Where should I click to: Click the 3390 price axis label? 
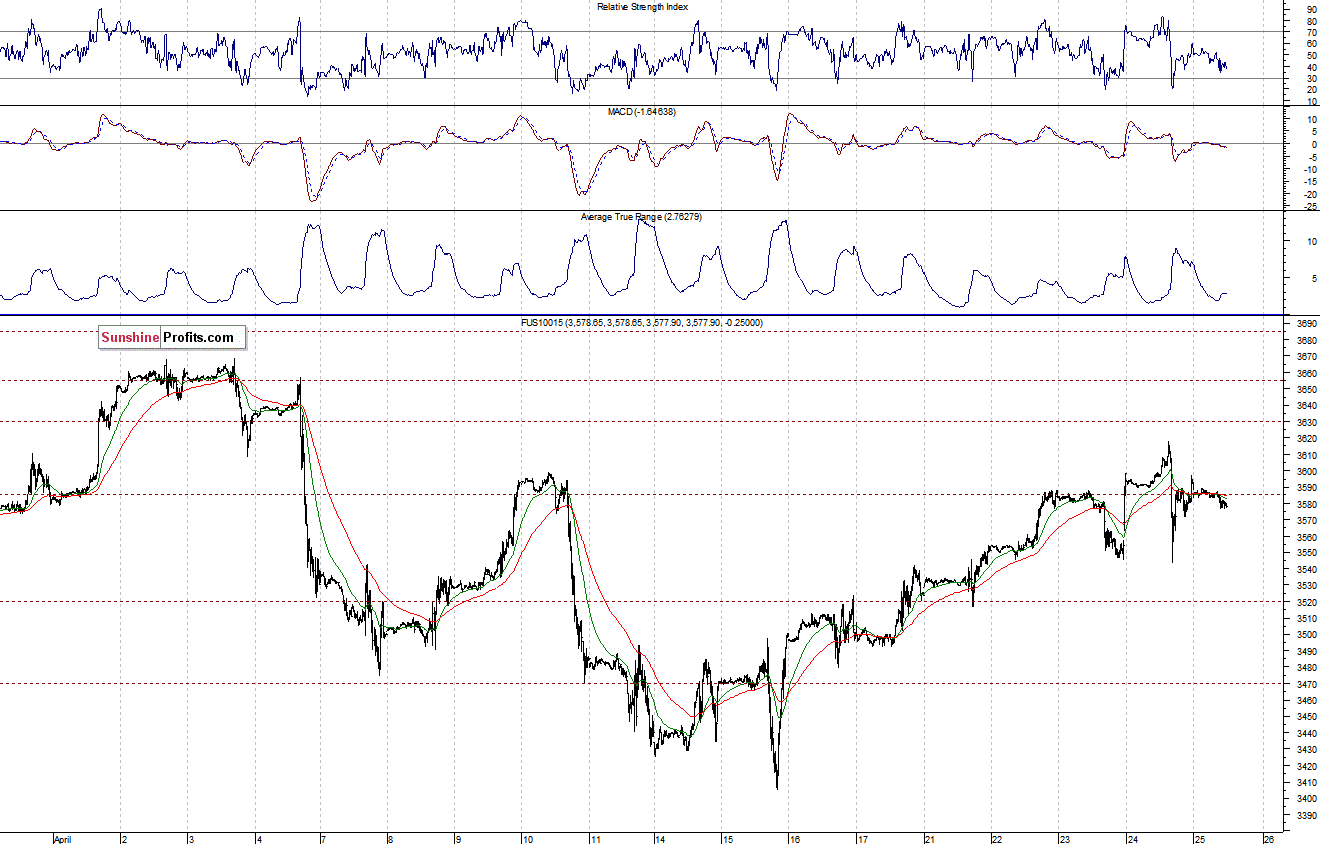coord(1305,815)
